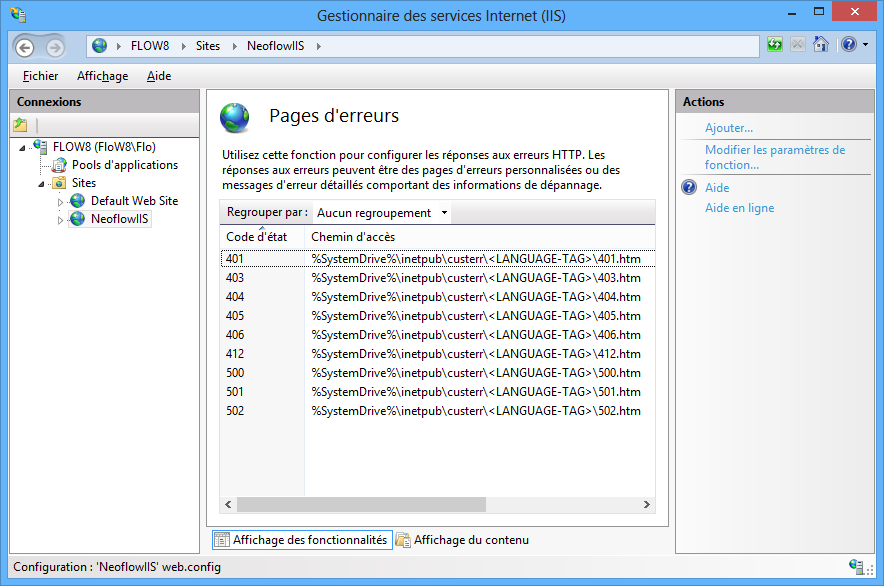
Task: Click the Default Web Site globe icon
Action: [78, 201]
